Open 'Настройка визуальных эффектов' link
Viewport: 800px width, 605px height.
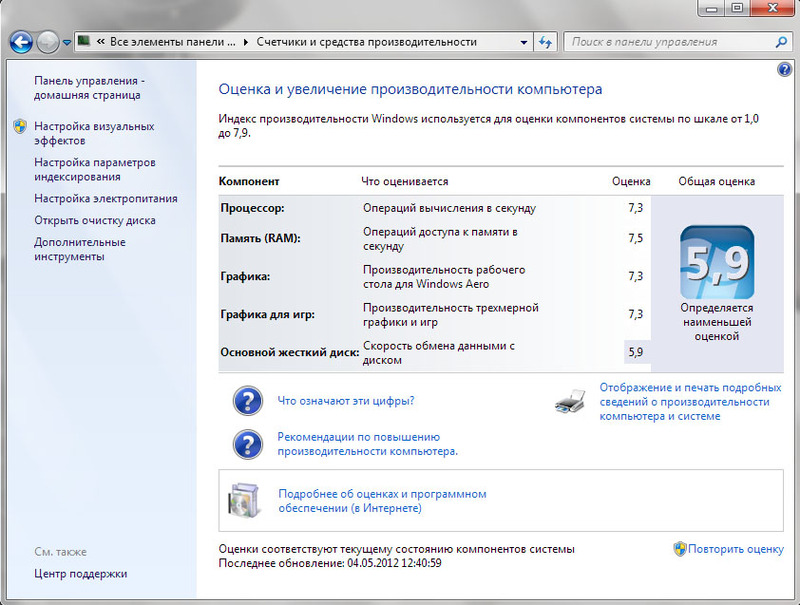[93, 134]
